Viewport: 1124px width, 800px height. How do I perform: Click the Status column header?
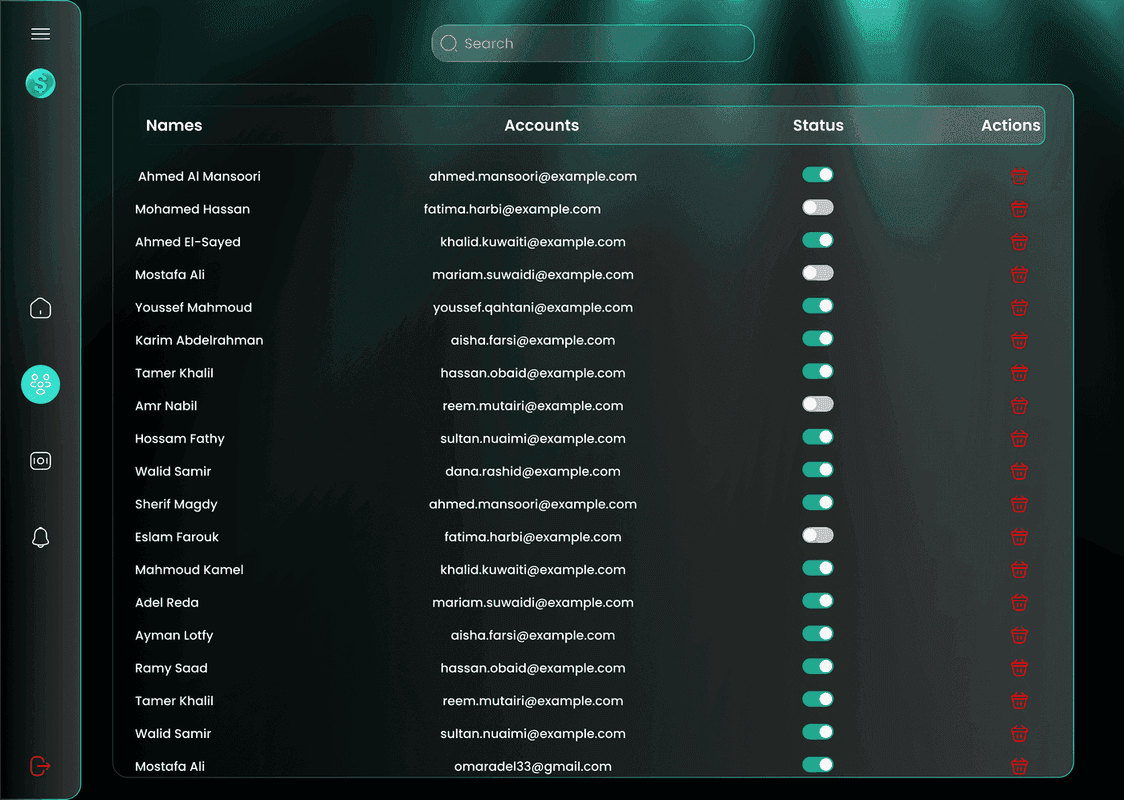pyautogui.click(x=818, y=125)
